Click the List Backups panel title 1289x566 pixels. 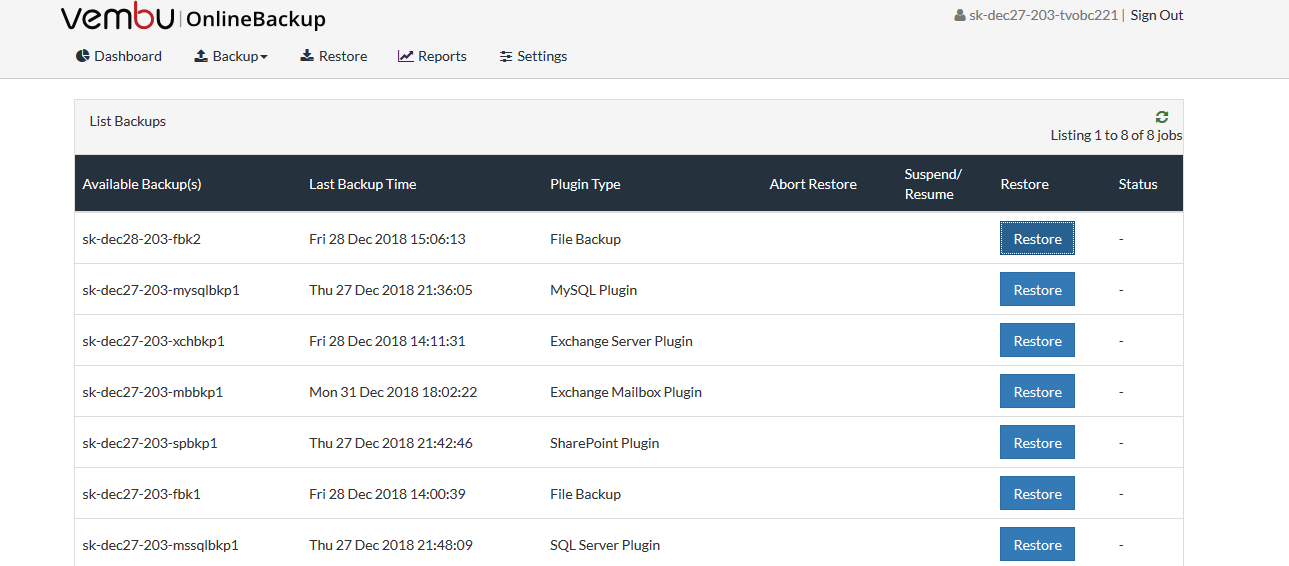pos(128,121)
